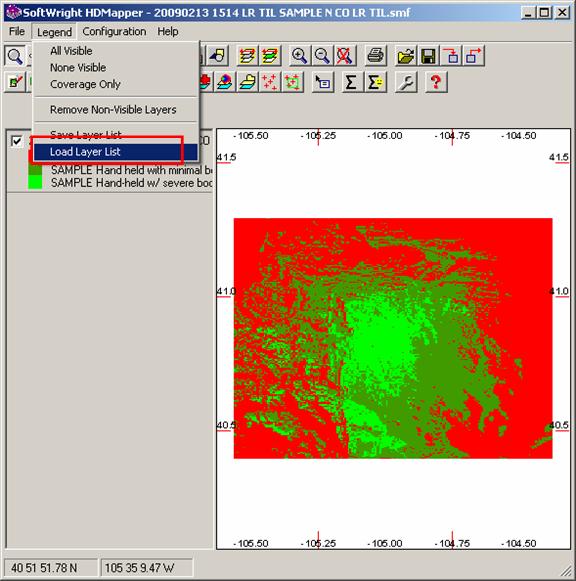Click the crossed-out magnifier reset zoom icon
This screenshot has width=576, height=581.
coord(344,56)
